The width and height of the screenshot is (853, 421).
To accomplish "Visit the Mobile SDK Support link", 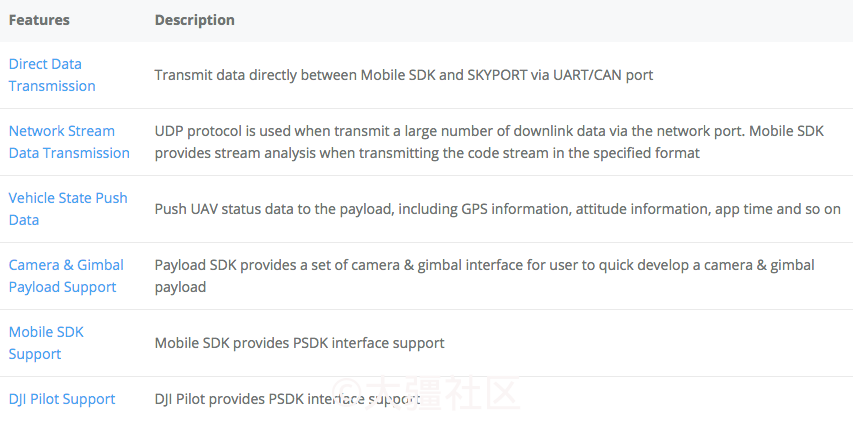I will tap(46, 343).
